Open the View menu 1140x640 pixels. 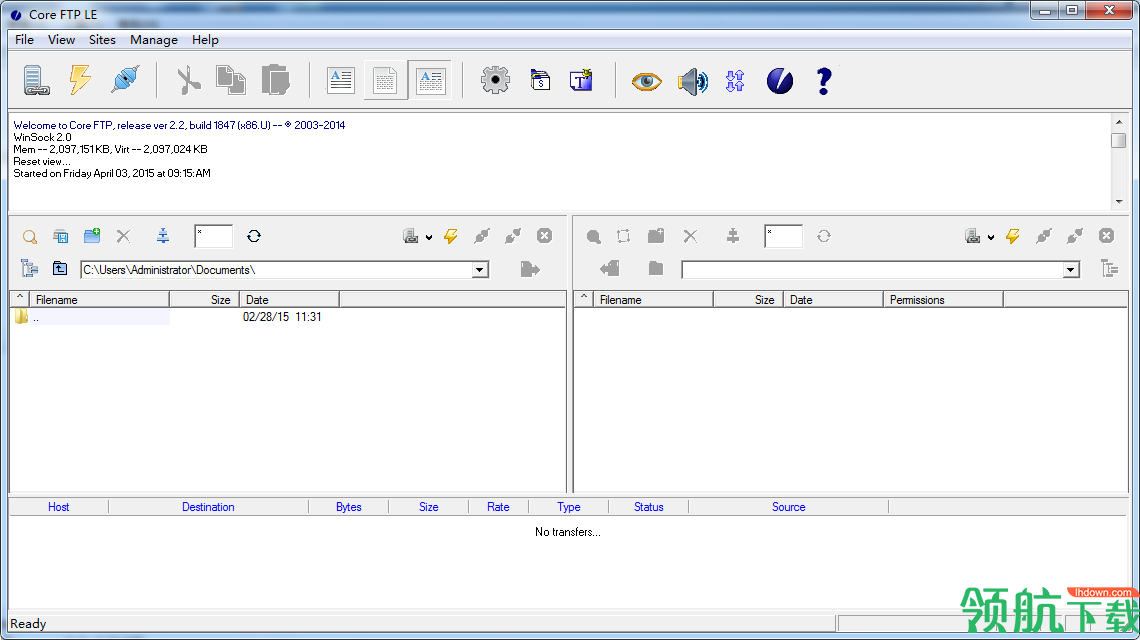pyautogui.click(x=61, y=40)
